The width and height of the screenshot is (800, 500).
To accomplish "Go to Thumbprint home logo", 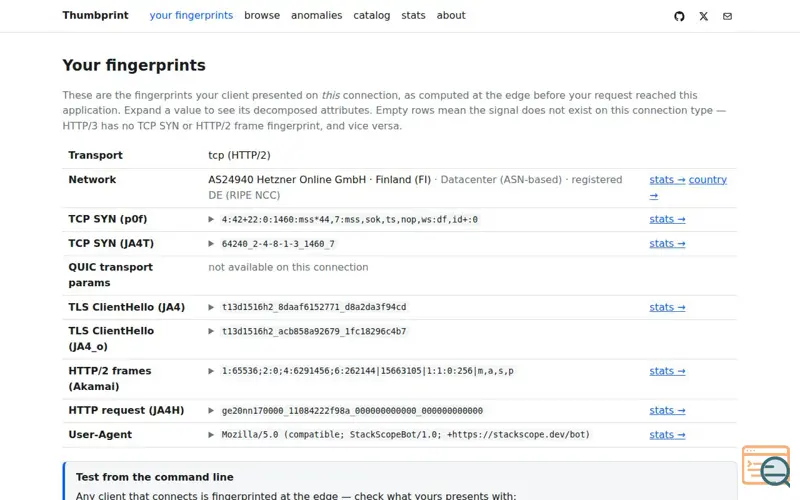I will click(95, 15).
